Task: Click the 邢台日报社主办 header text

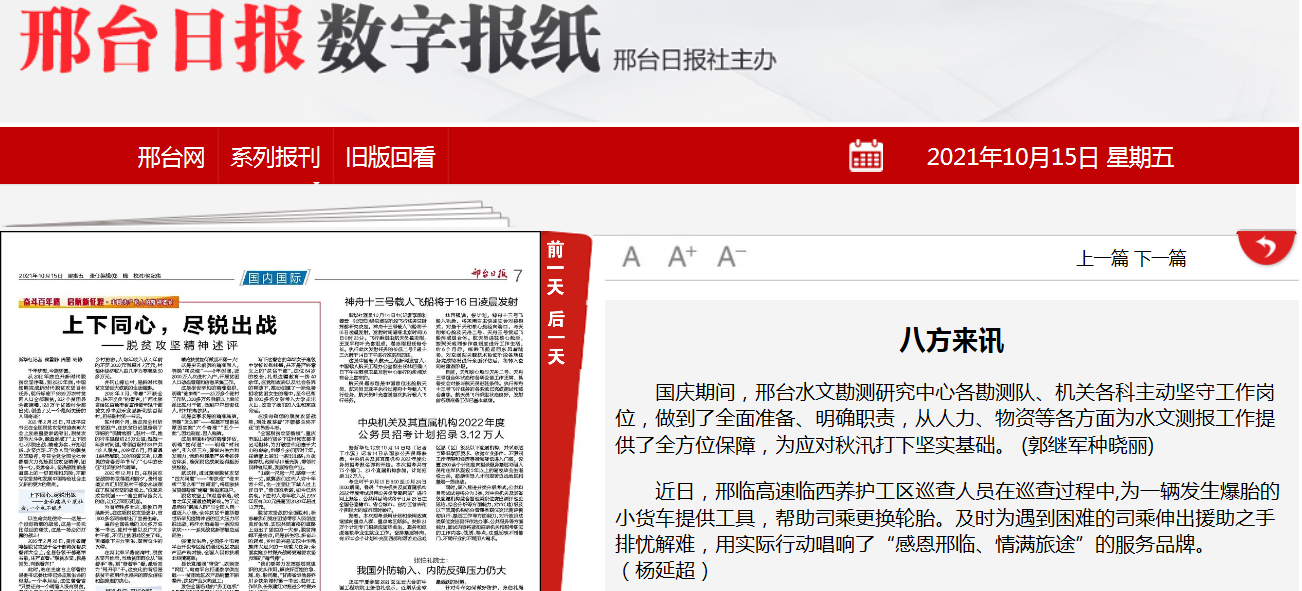Action: pyautogui.click(x=694, y=59)
